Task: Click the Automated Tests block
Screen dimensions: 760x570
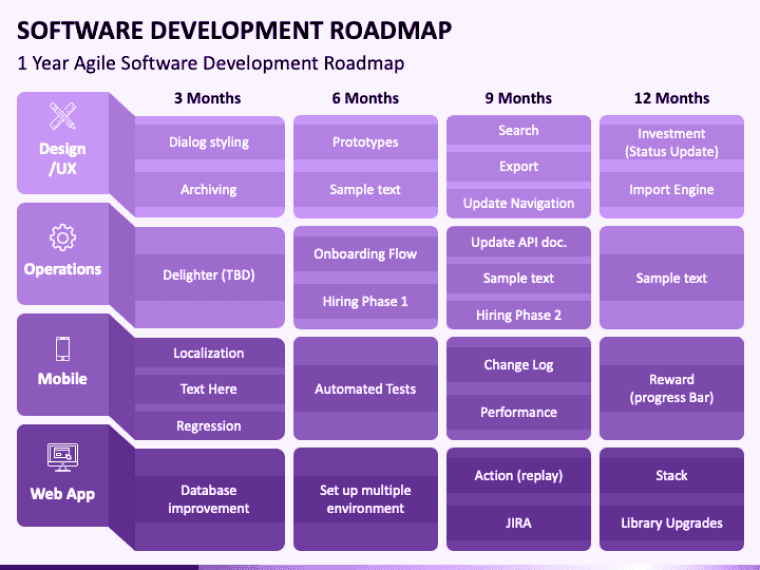Action: pyautogui.click(x=365, y=389)
